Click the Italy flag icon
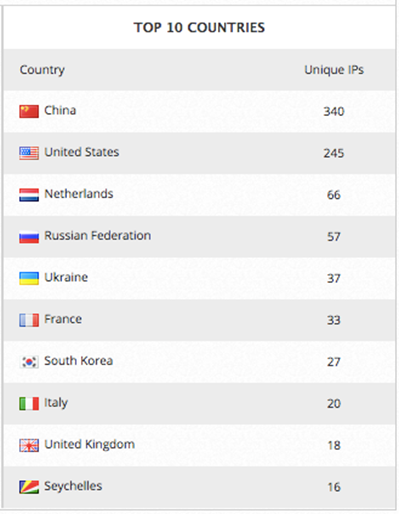Screen dimensions: 399x514 coord(29,404)
